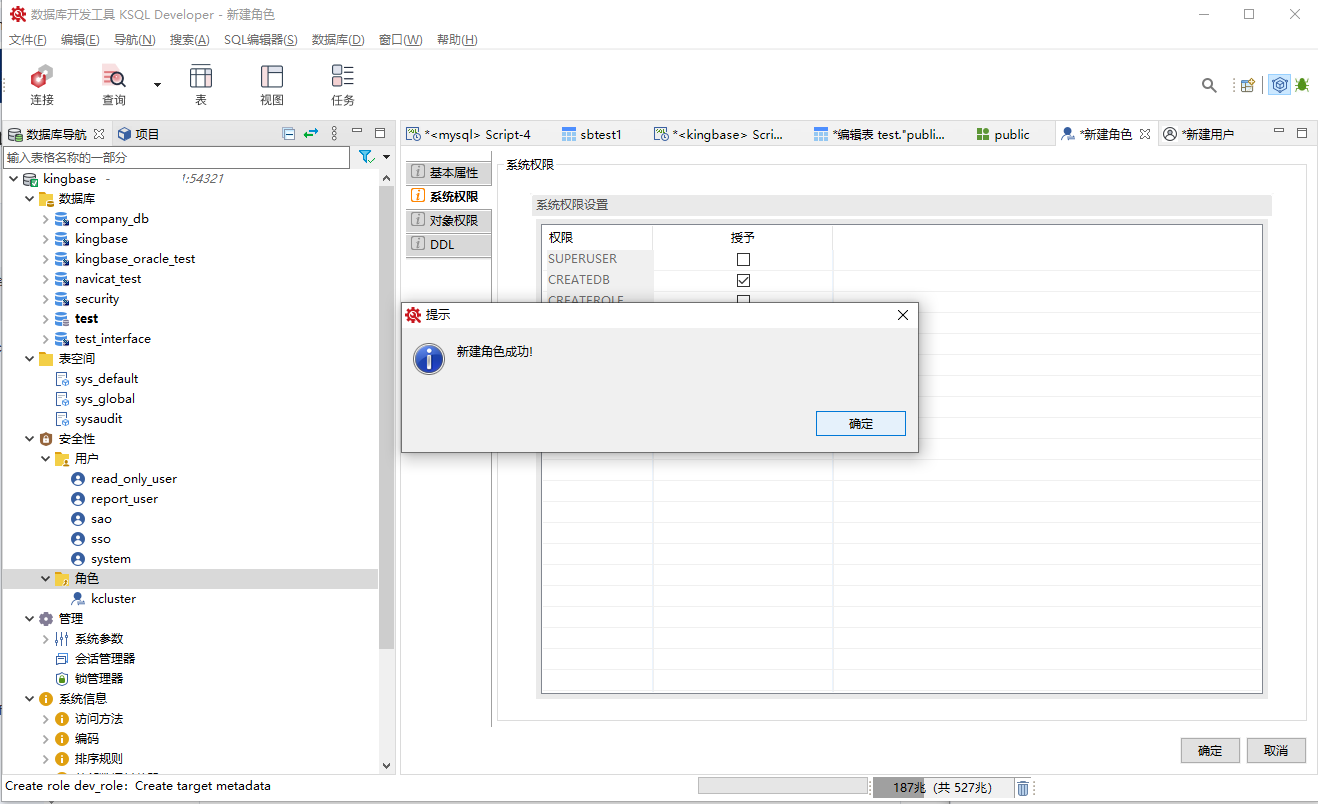Open the 任务 (Tasks) toolbar icon
Viewport: 1318px width, 804px height.
point(343,84)
